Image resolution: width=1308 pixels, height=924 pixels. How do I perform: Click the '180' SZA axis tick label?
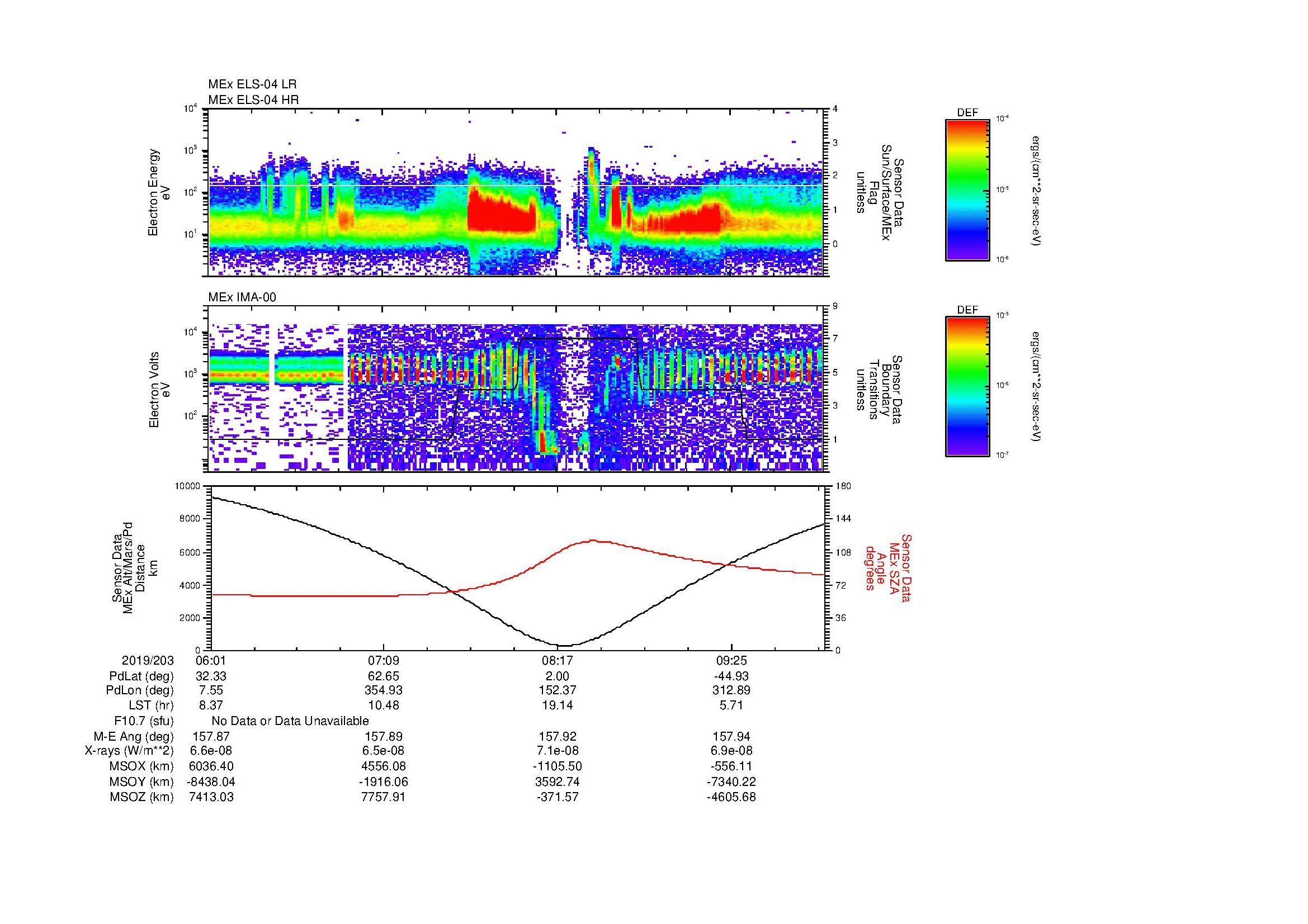pos(844,486)
